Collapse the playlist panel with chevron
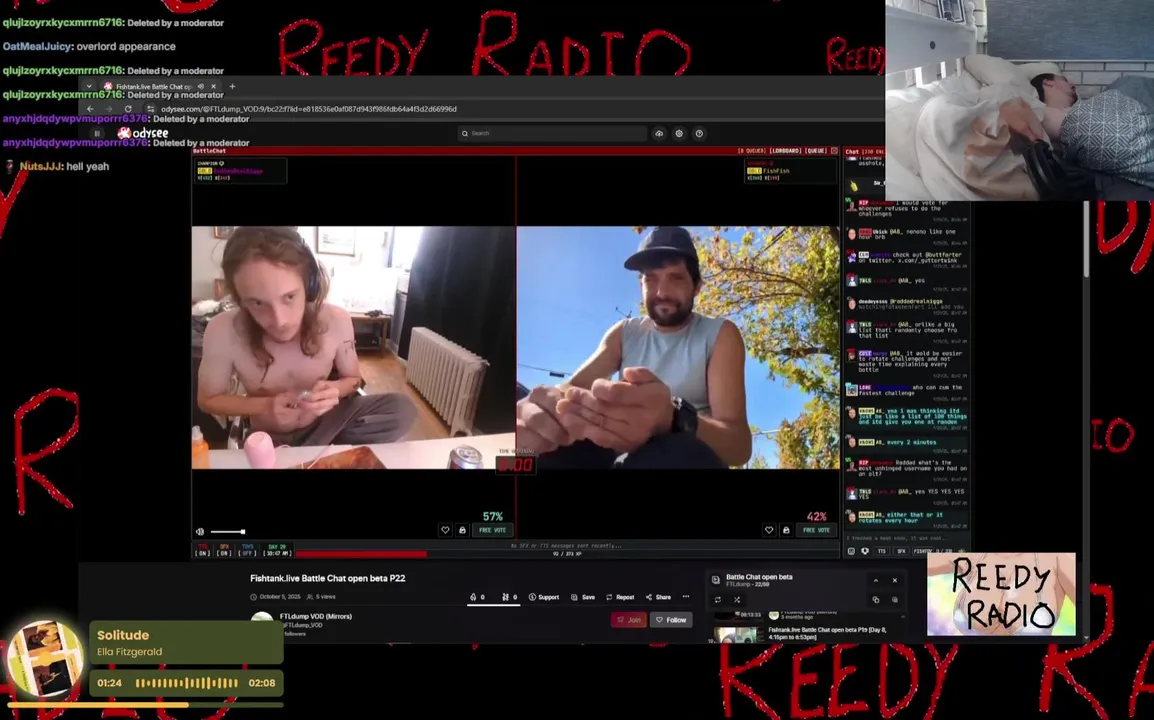 pyautogui.click(x=876, y=580)
